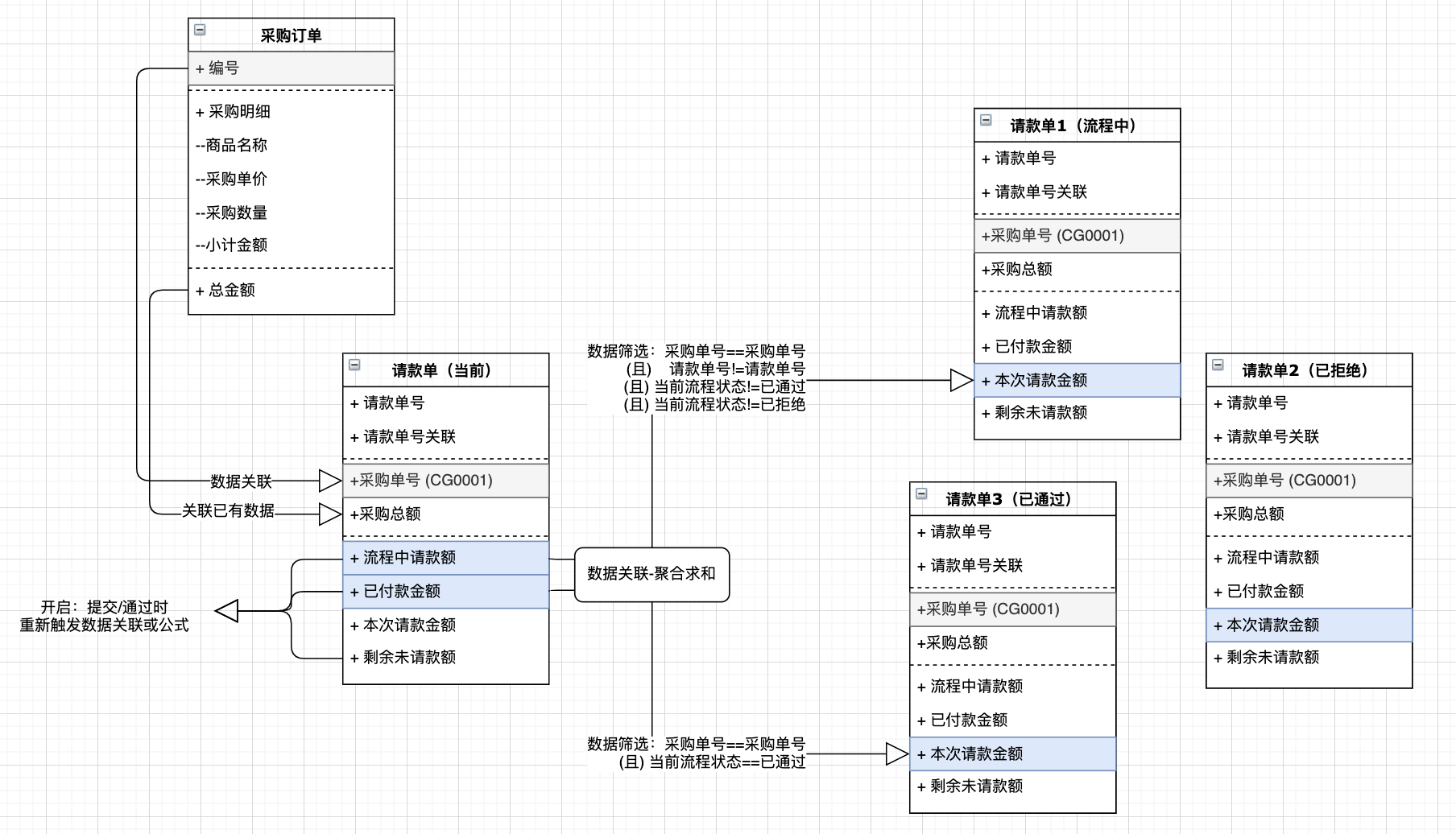Select highlighted 本次请款金额 in 请款单1
1456x834 pixels.
[1078, 380]
